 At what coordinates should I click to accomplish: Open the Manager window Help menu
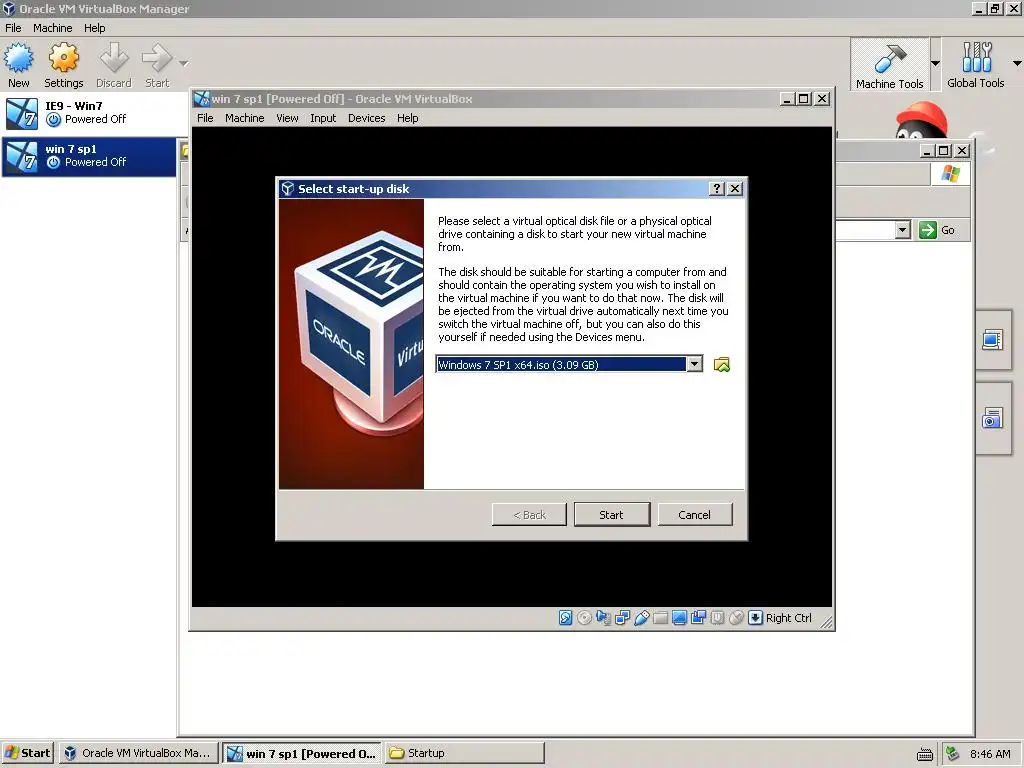94,28
